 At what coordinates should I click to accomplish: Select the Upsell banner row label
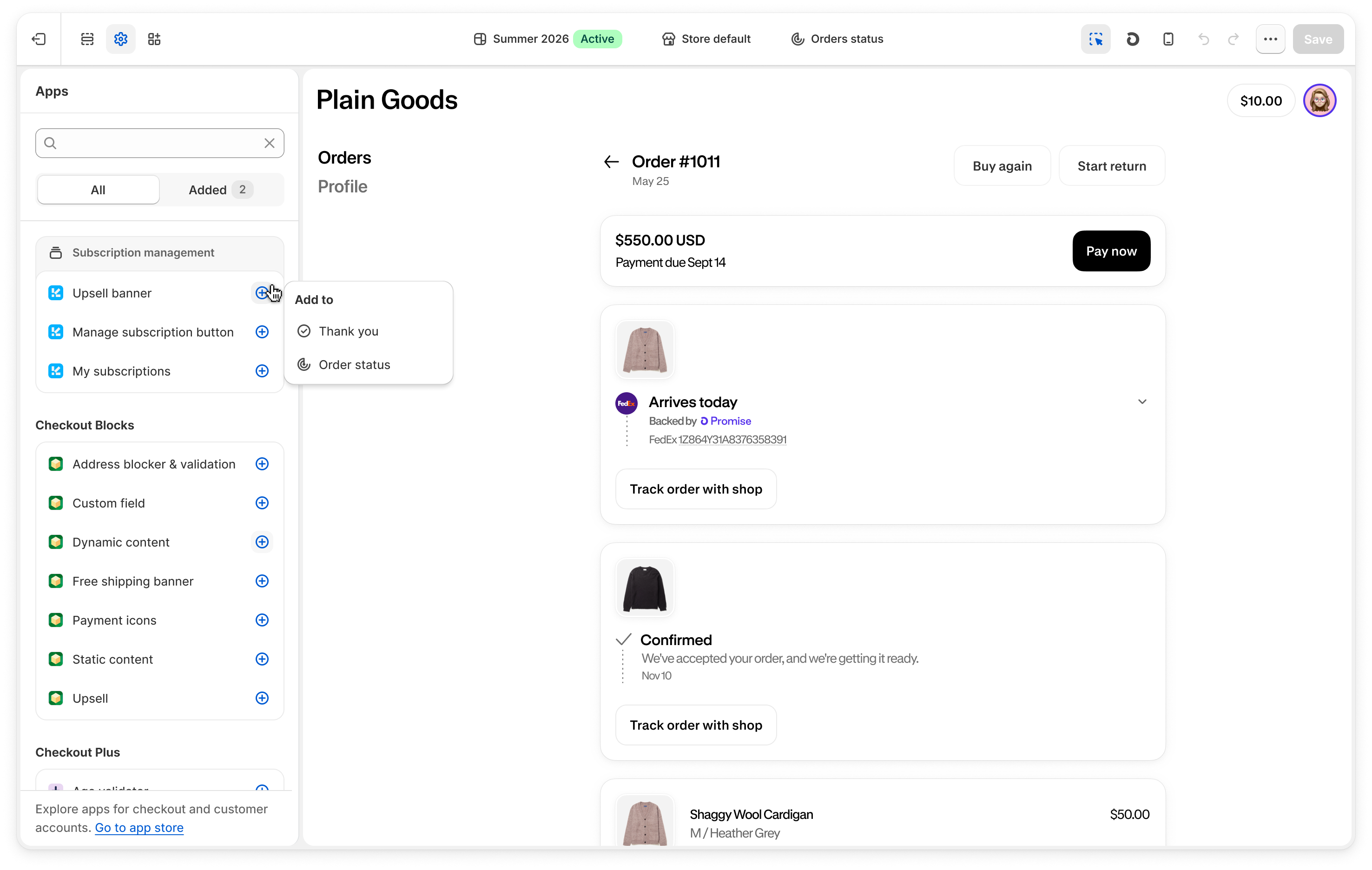click(112, 293)
